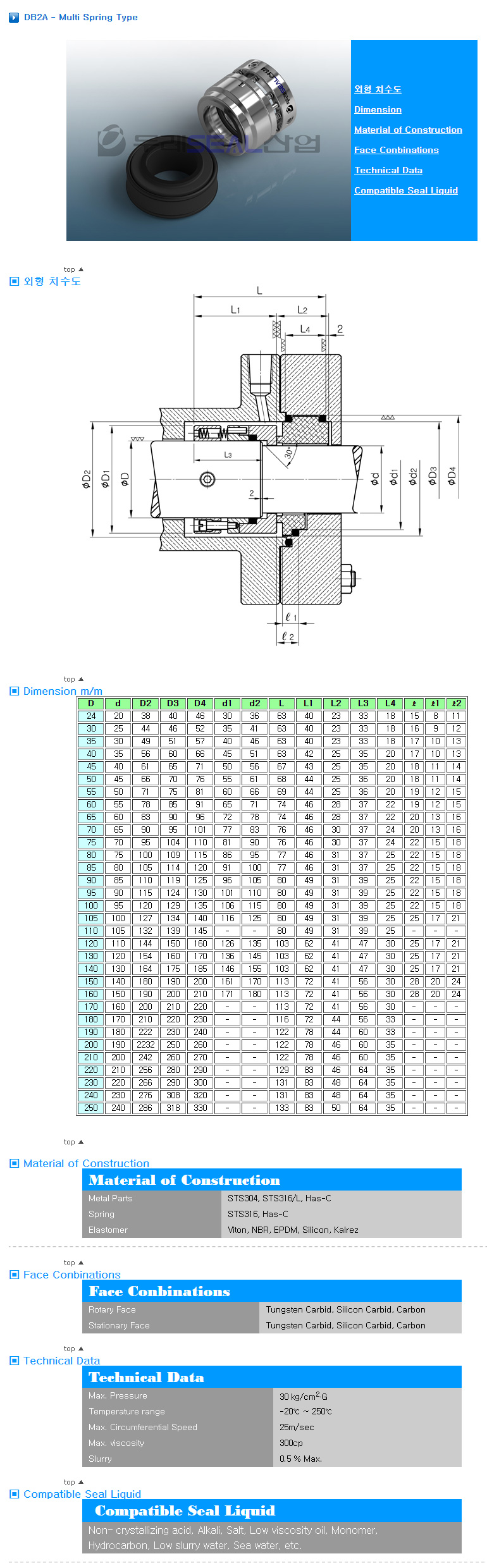Click the D value 250 row cell

point(91,1108)
